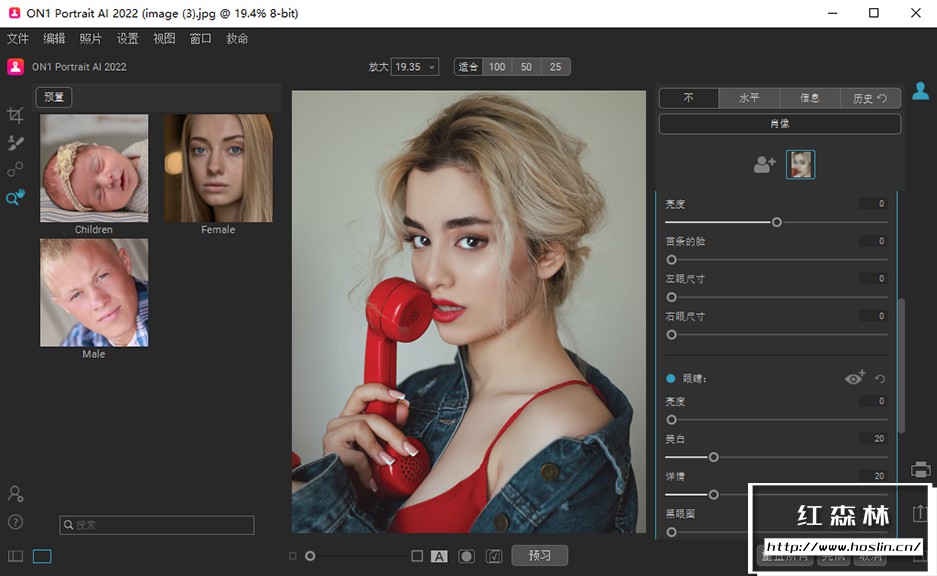Click the eye whitening slider handle
The height and width of the screenshot is (576, 937).
(713, 457)
